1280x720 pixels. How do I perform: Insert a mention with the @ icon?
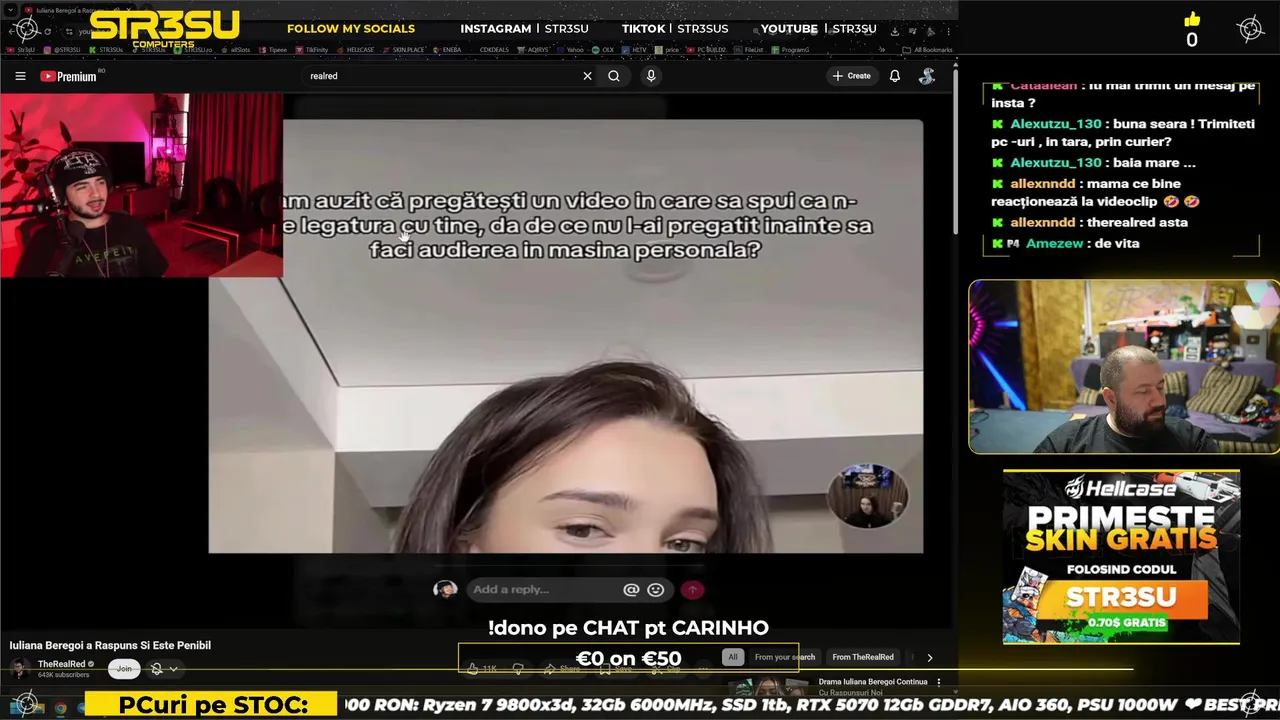631,590
